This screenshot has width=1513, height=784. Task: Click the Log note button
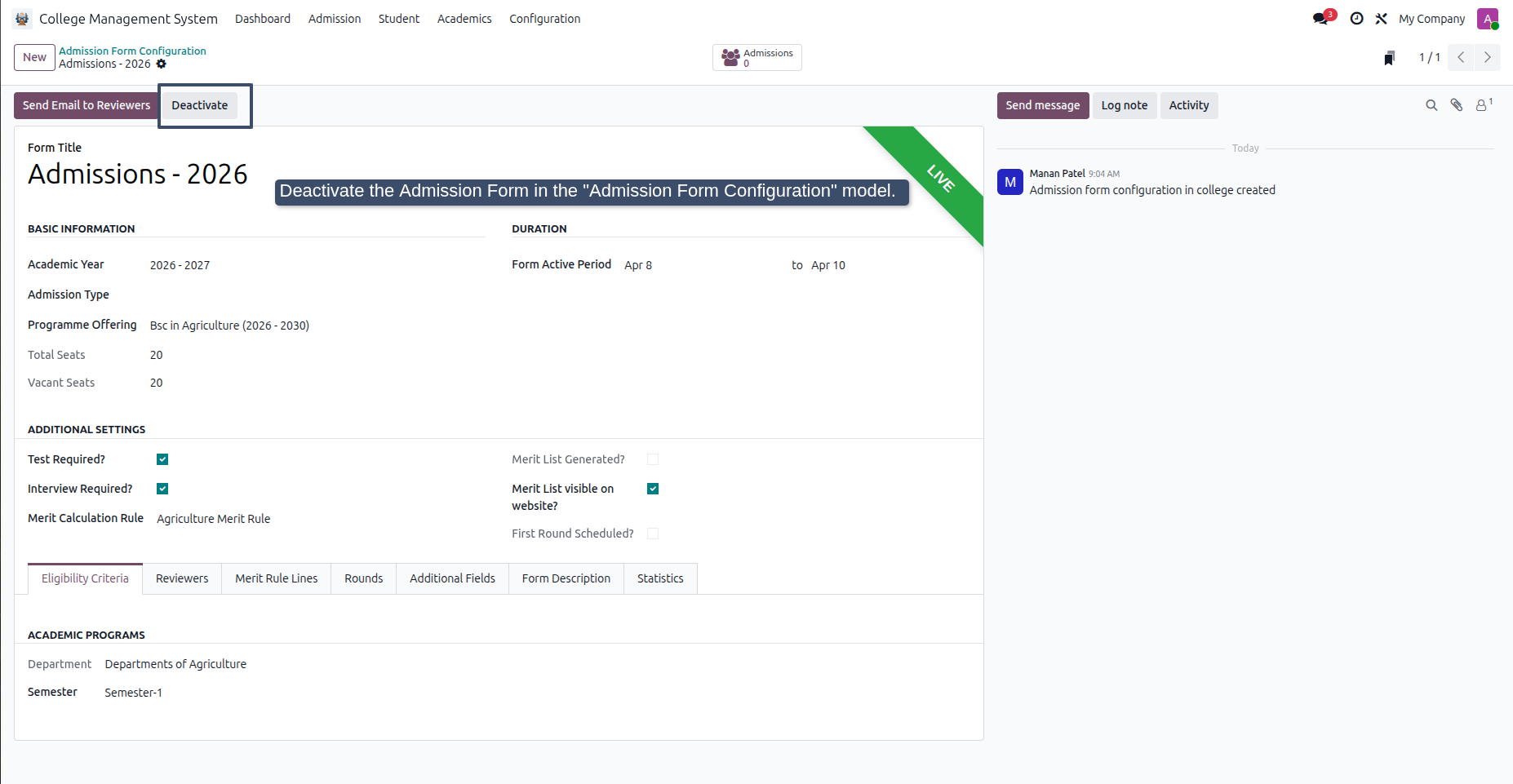tap(1125, 105)
